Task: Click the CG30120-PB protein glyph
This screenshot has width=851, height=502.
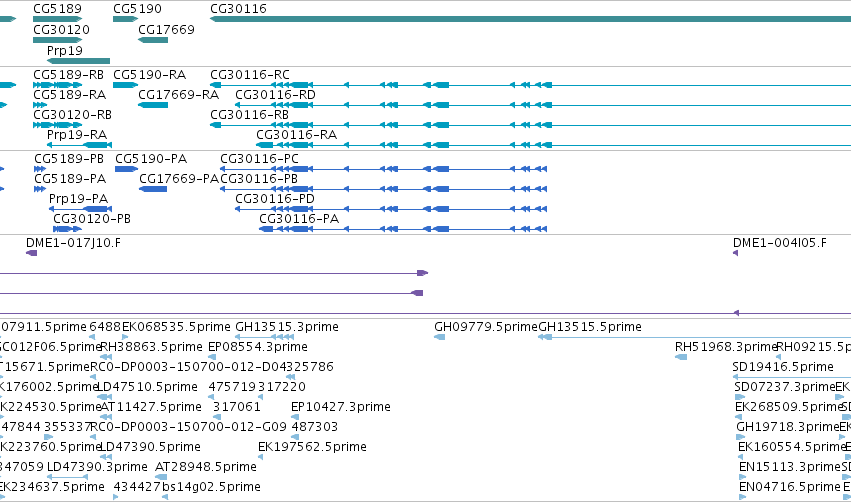Action: (x=67, y=229)
